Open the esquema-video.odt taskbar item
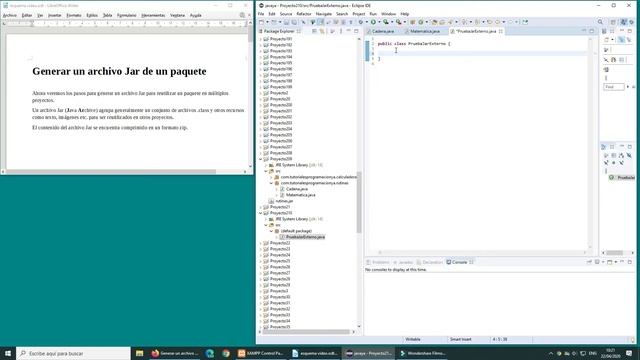The image size is (640, 360). coord(314,353)
